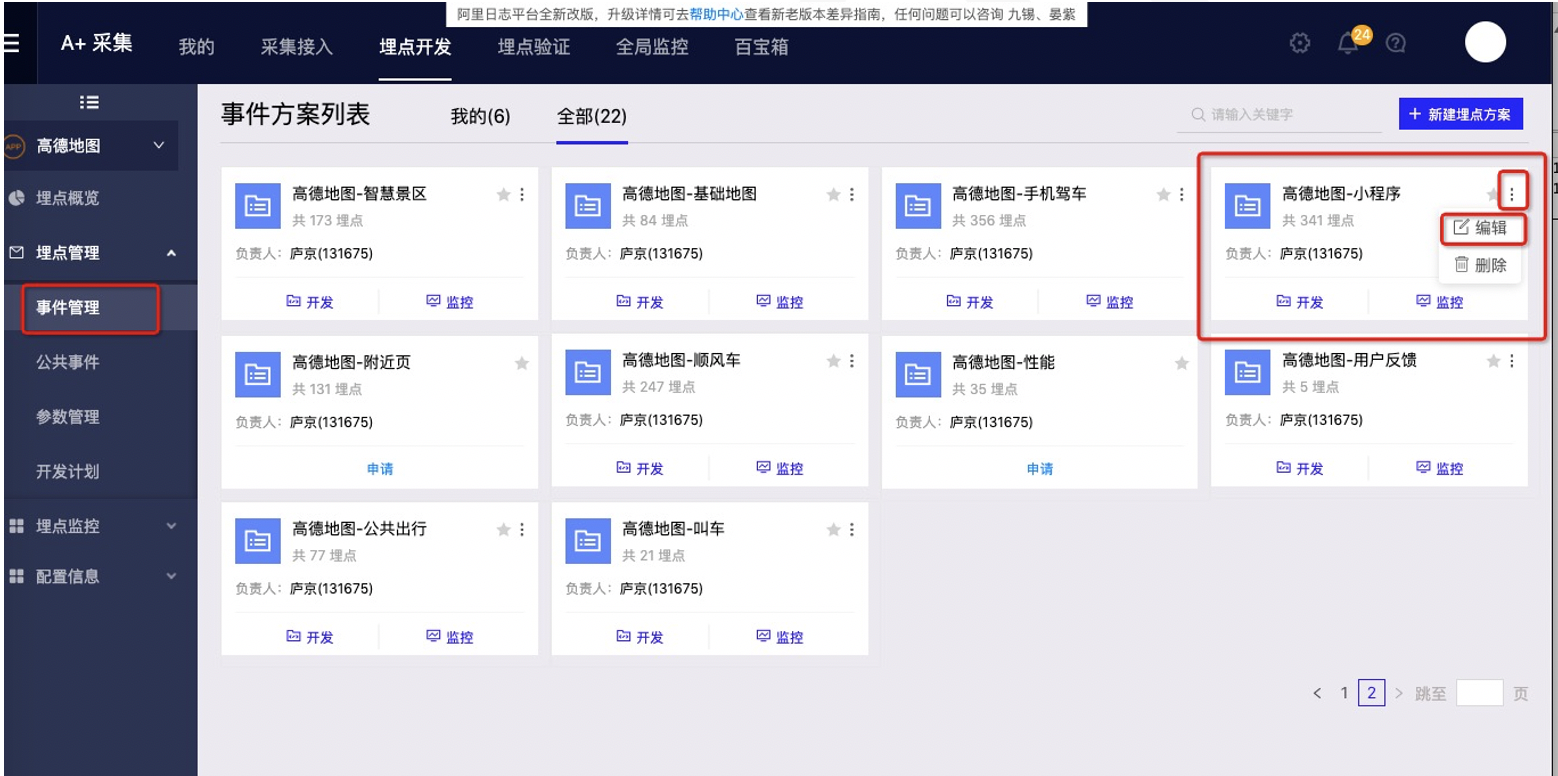Click 监控 on 高德地图-智慧景区 card
1558x776 pixels.
click(x=449, y=301)
